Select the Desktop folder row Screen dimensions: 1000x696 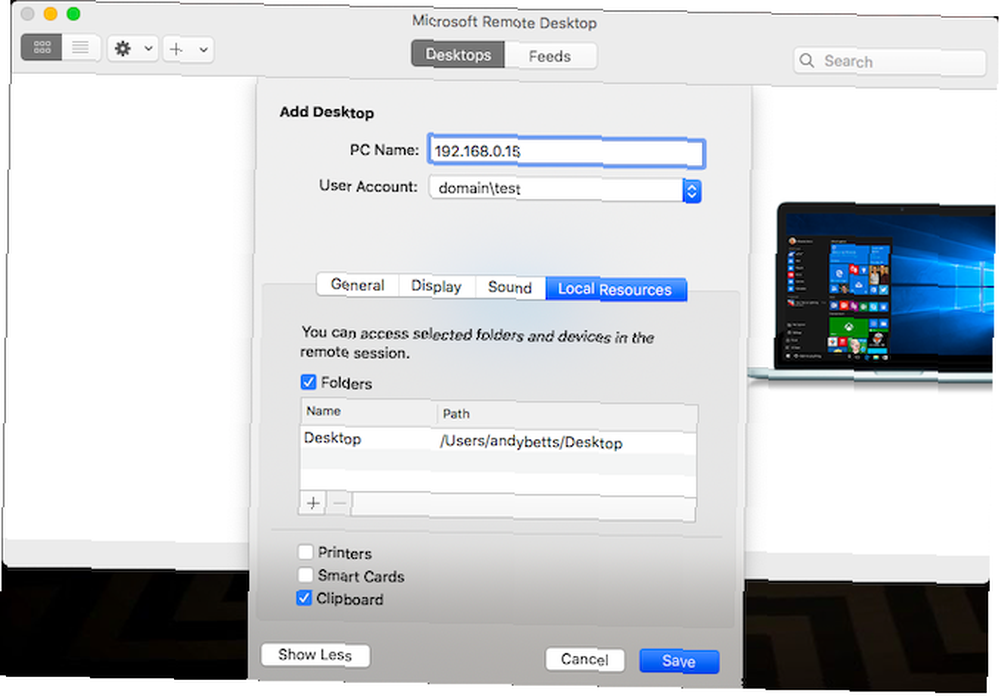(497, 440)
